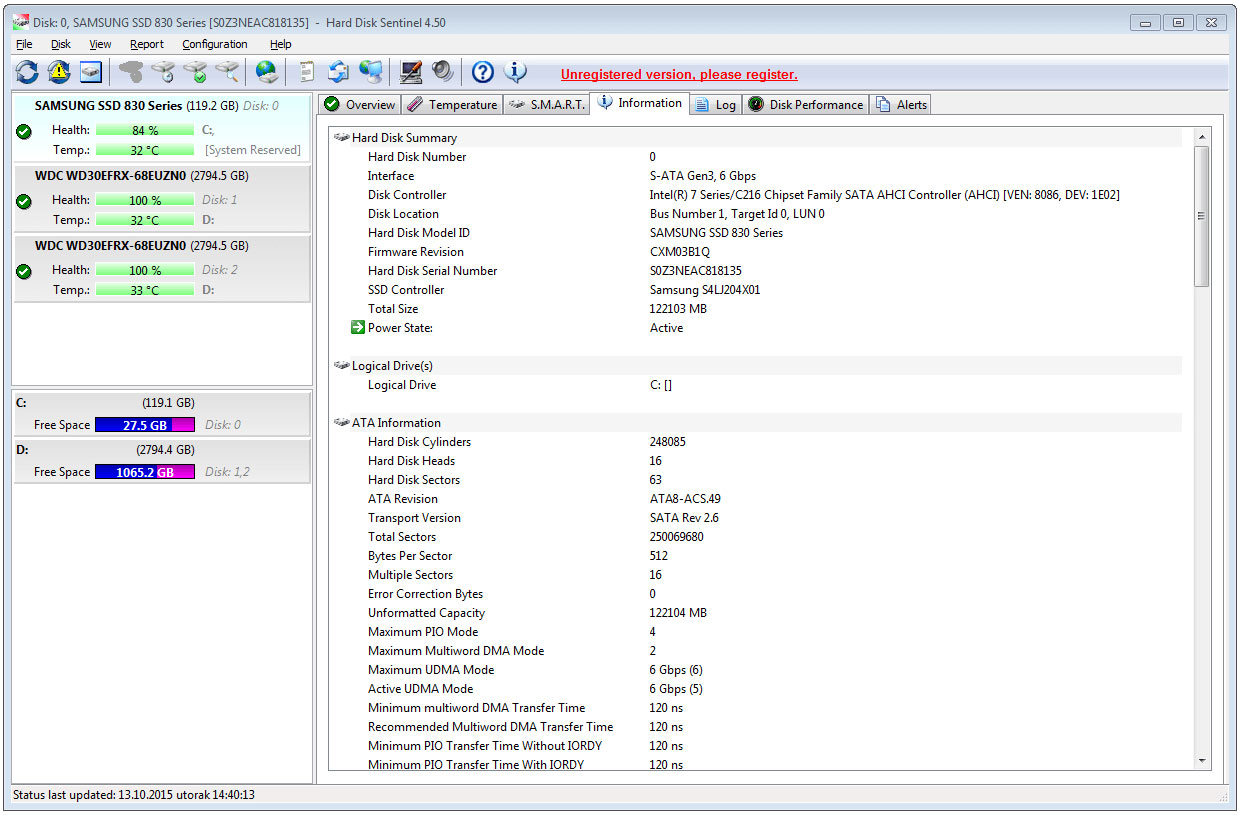Click the C: free space bar 27.5 GB

coord(145,425)
